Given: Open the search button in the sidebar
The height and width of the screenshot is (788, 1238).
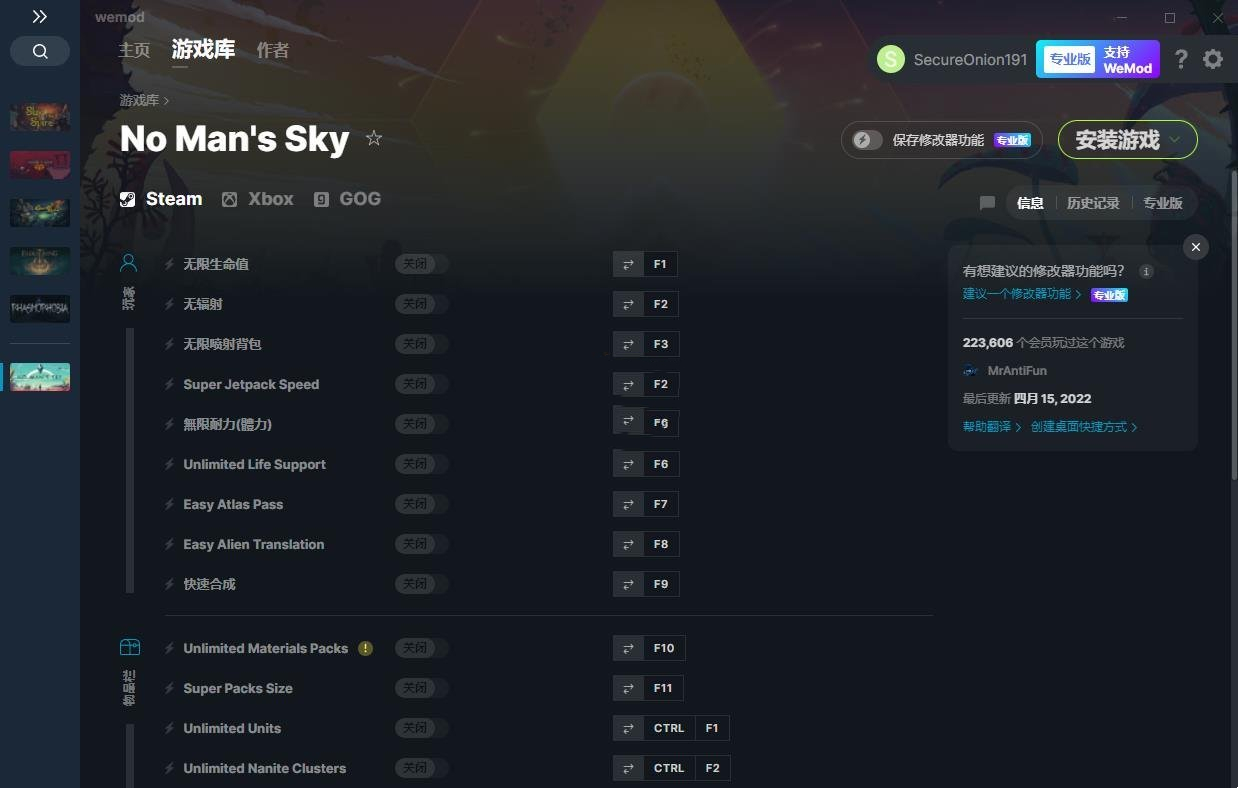Looking at the screenshot, I should click(x=40, y=51).
